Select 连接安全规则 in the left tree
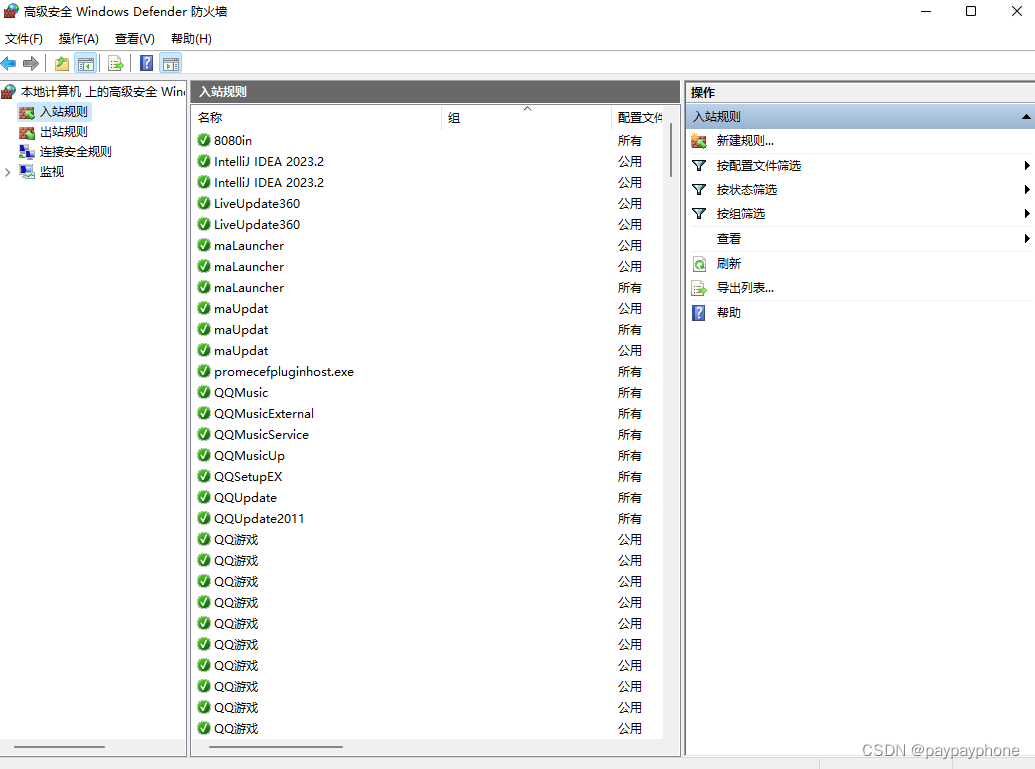This screenshot has height=769, width=1035. 75,152
